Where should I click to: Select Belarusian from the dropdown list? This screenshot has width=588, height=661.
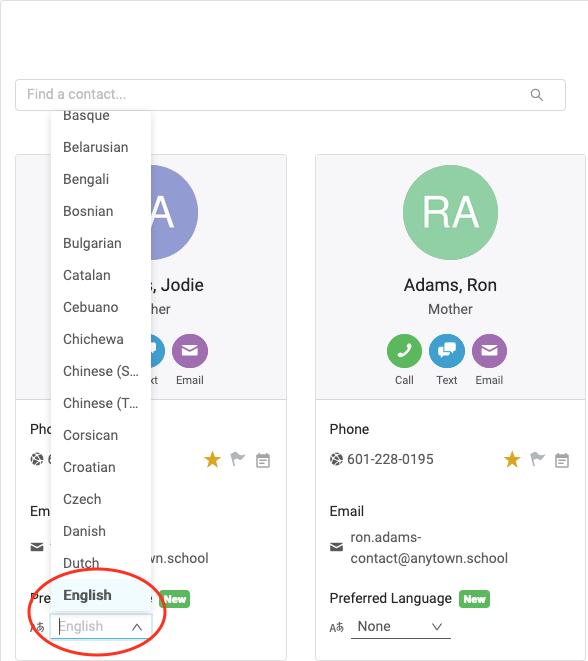click(101, 147)
